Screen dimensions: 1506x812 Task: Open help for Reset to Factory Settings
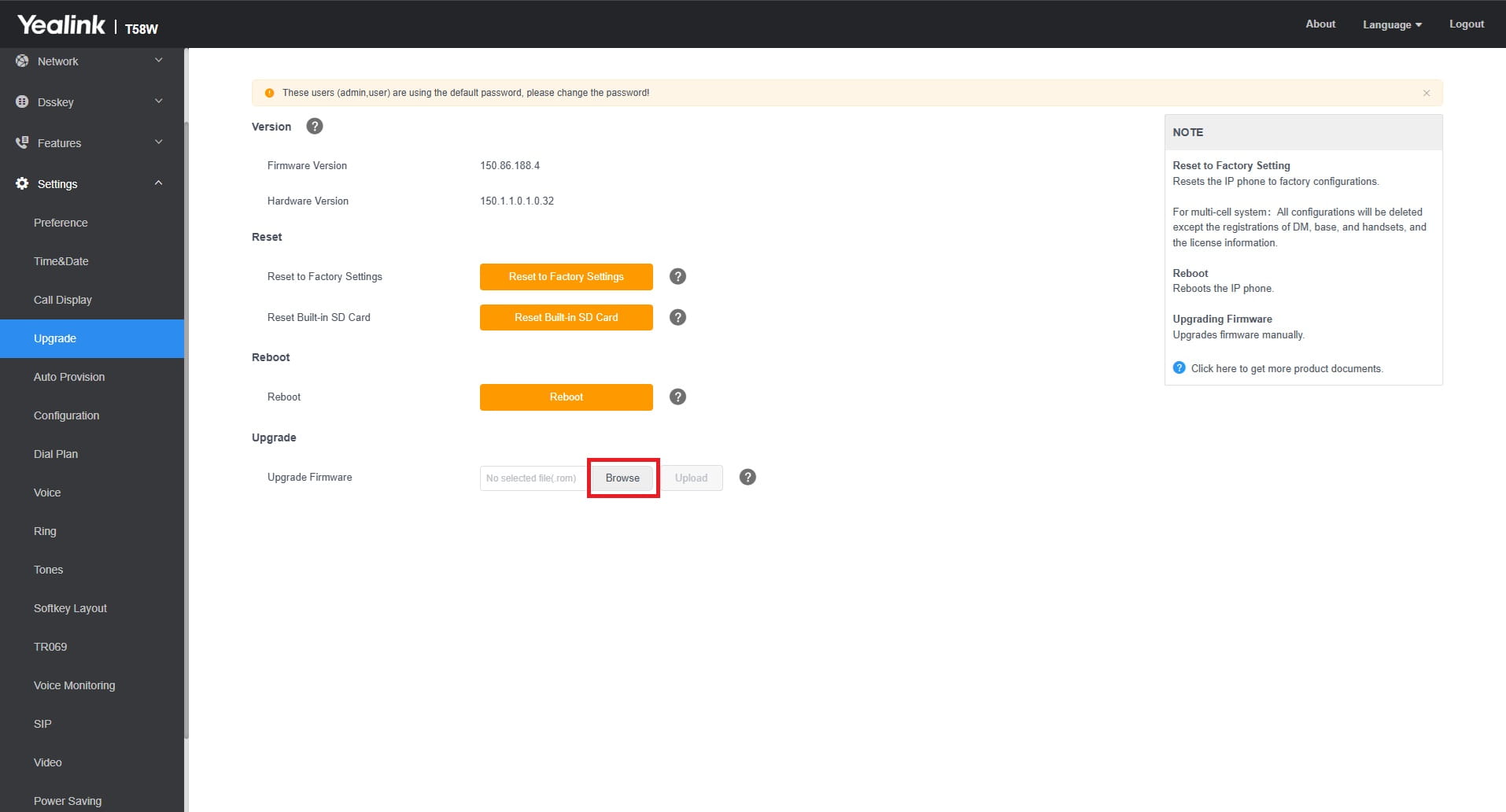click(677, 276)
